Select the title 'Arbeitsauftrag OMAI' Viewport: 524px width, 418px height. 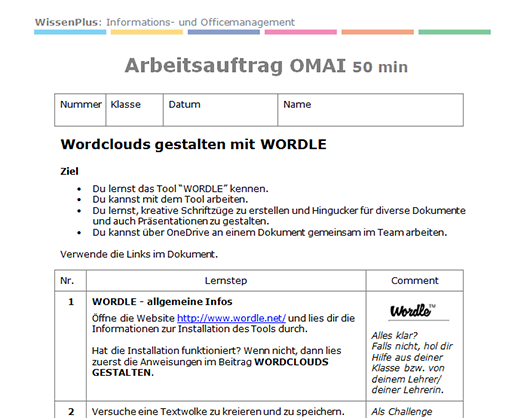pyautogui.click(x=235, y=65)
